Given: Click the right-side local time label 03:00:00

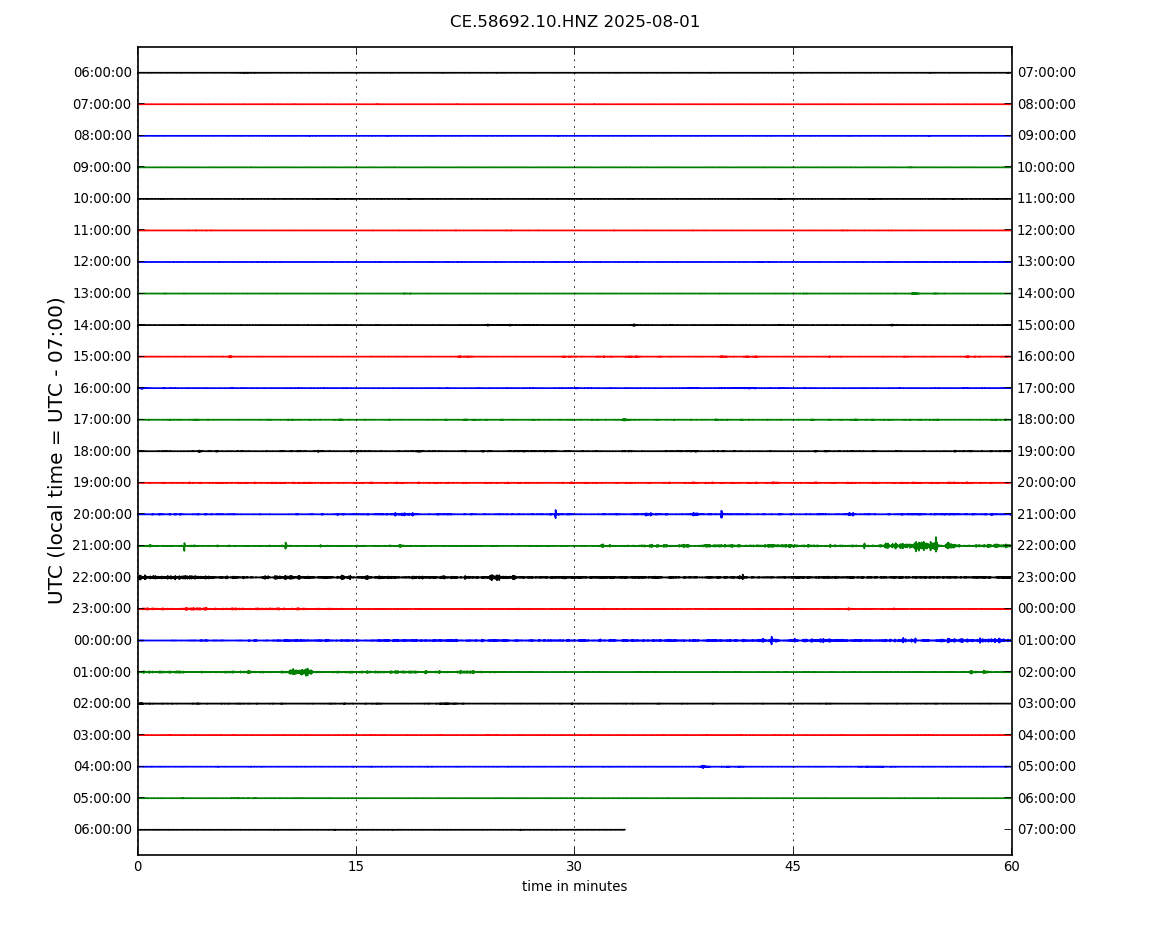Looking at the screenshot, I should pyautogui.click(x=1047, y=704).
